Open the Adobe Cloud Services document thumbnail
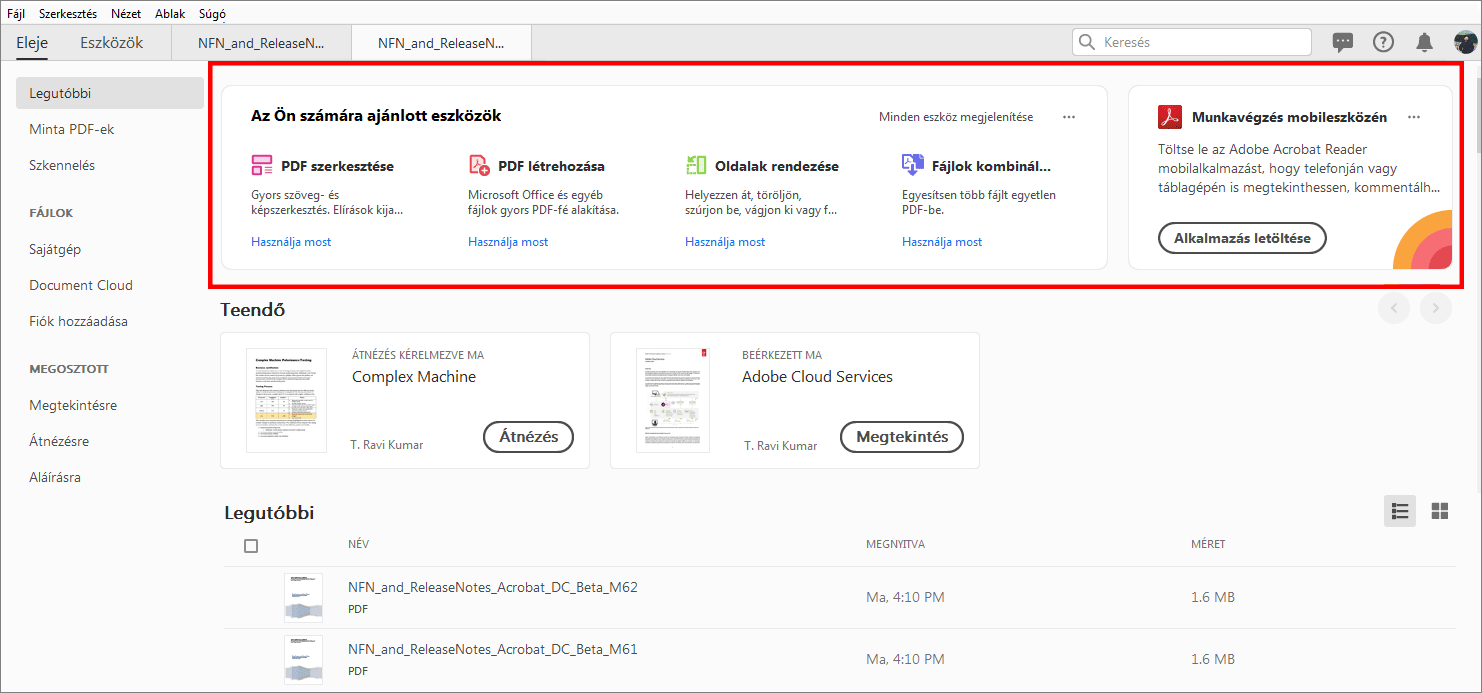1482x693 pixels. [673, 400]
